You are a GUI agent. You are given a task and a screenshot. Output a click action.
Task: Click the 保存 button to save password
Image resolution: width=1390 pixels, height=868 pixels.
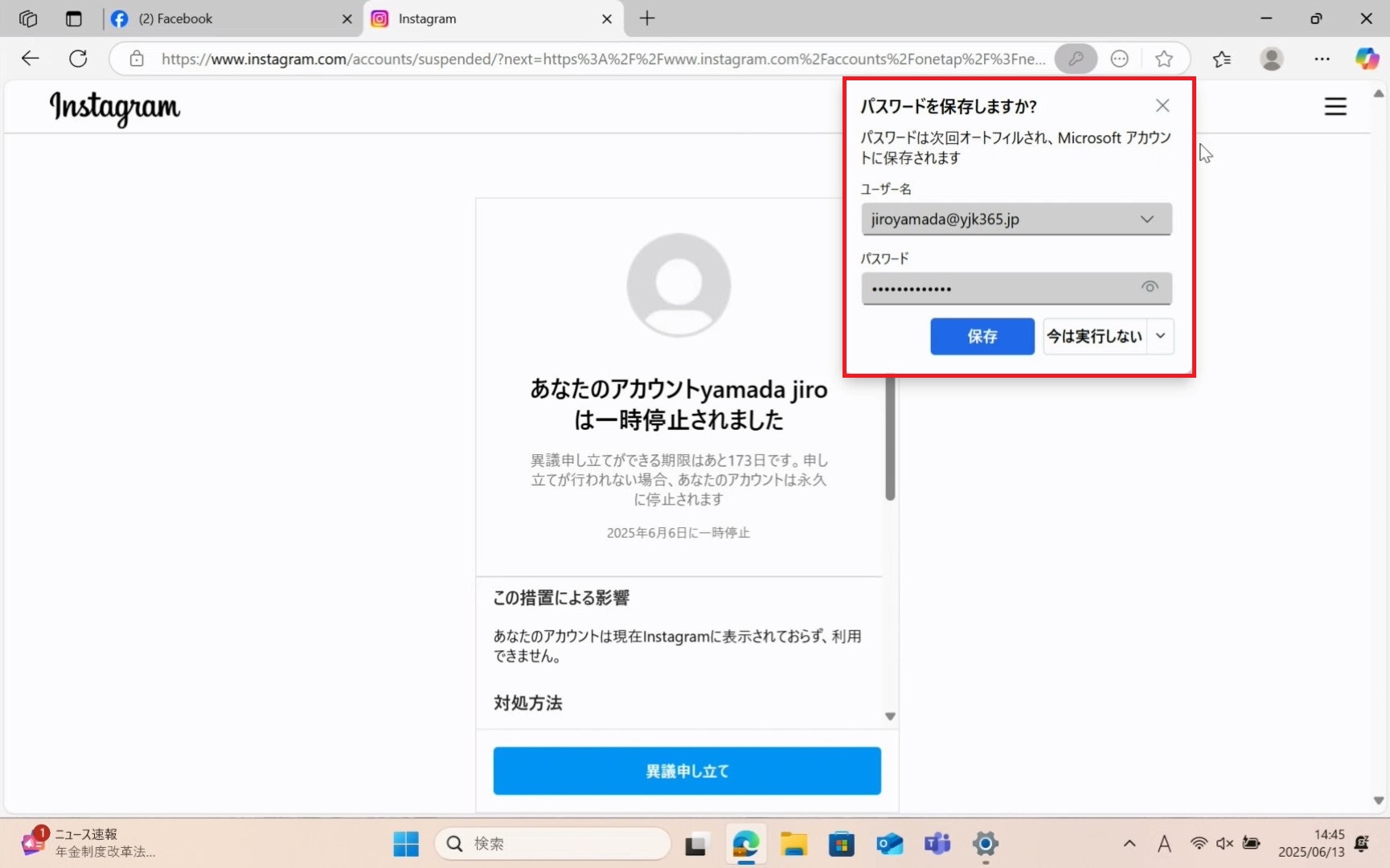[982, 336]
